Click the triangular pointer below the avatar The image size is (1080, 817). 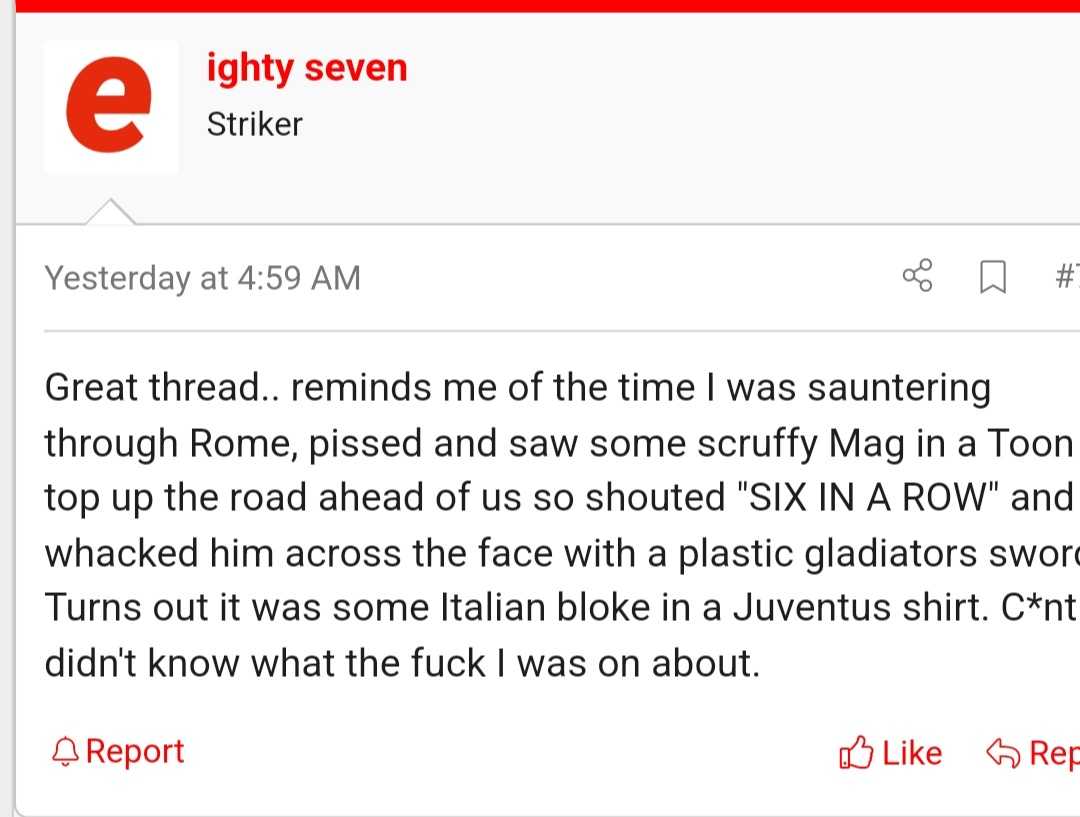tap(110, 211)
